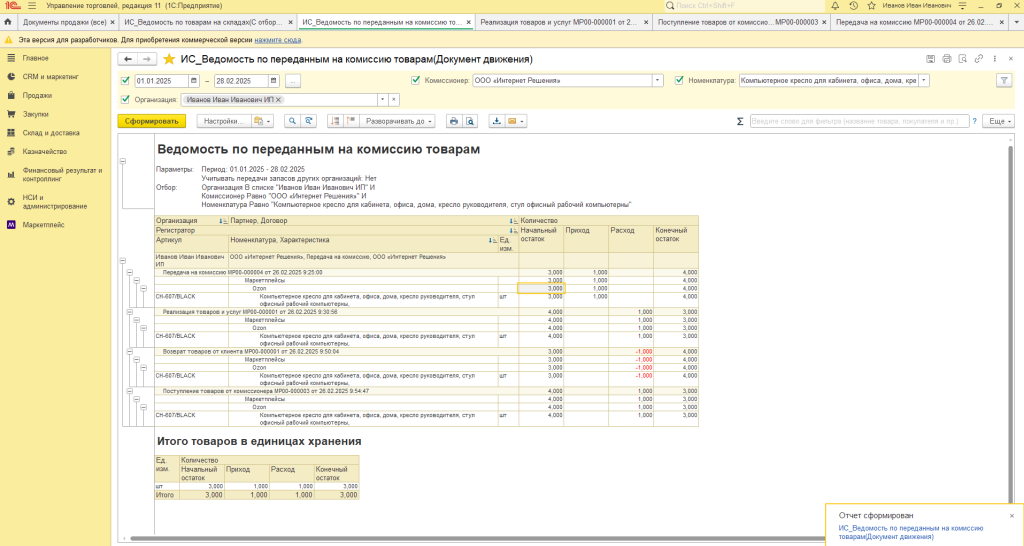Switch to Реализация товаров и услуг tab
Viewport: 1024px width, 546px height.
(x=558, y=22)
